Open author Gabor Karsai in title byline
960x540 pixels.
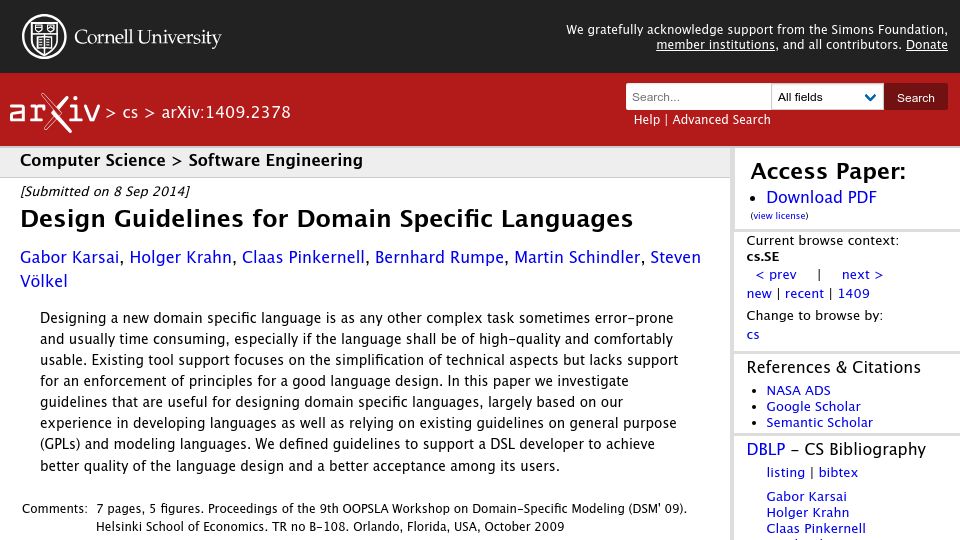coord(69,257)
